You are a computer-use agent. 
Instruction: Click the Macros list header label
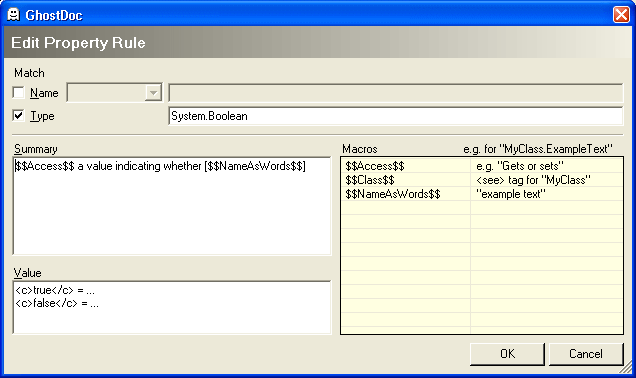[360, 149]
